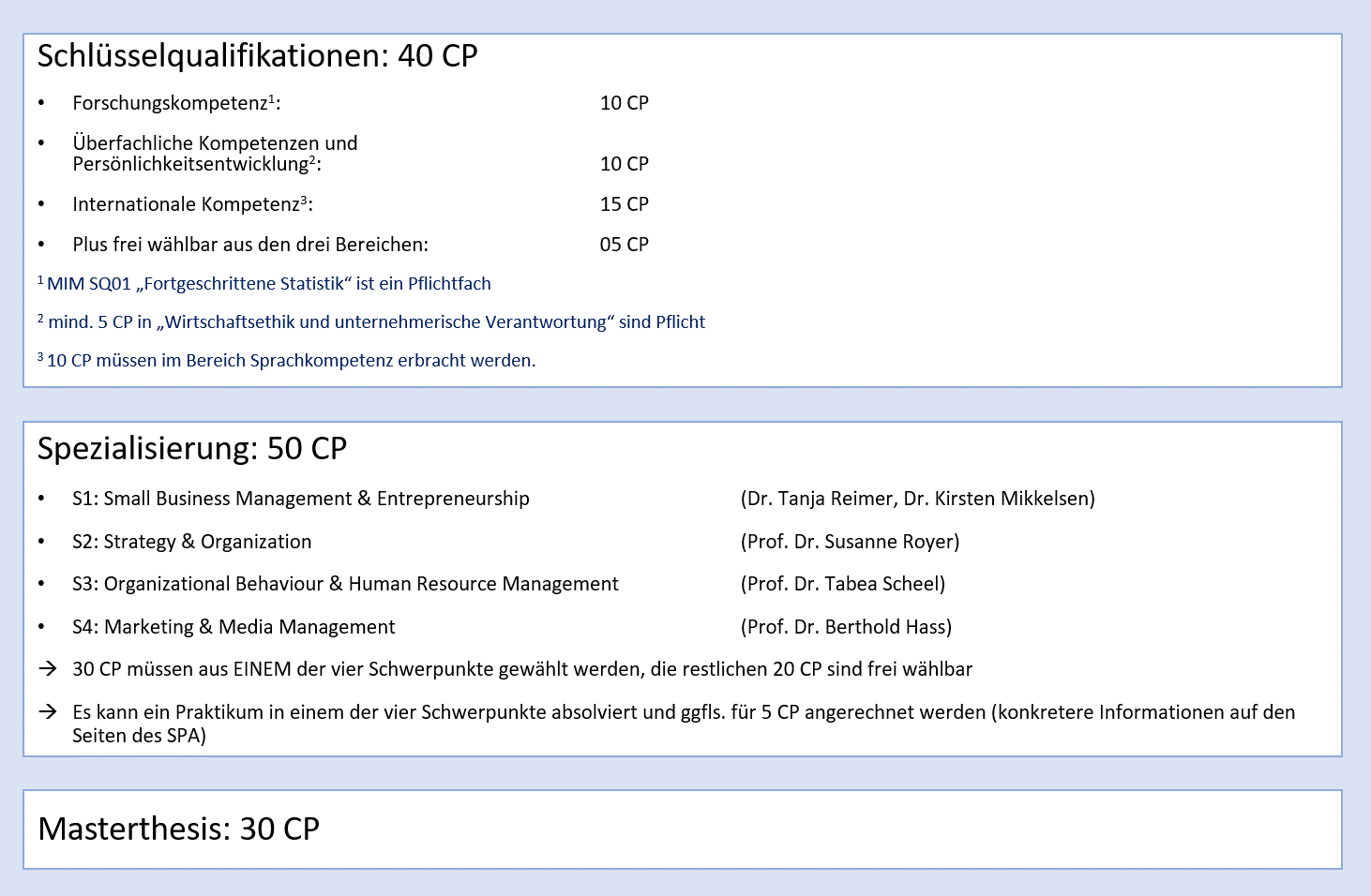Viewport: 1371px width, 896px height.
Task: Click the arrow before the Praktikum note
Action: [x=48, y=712]
